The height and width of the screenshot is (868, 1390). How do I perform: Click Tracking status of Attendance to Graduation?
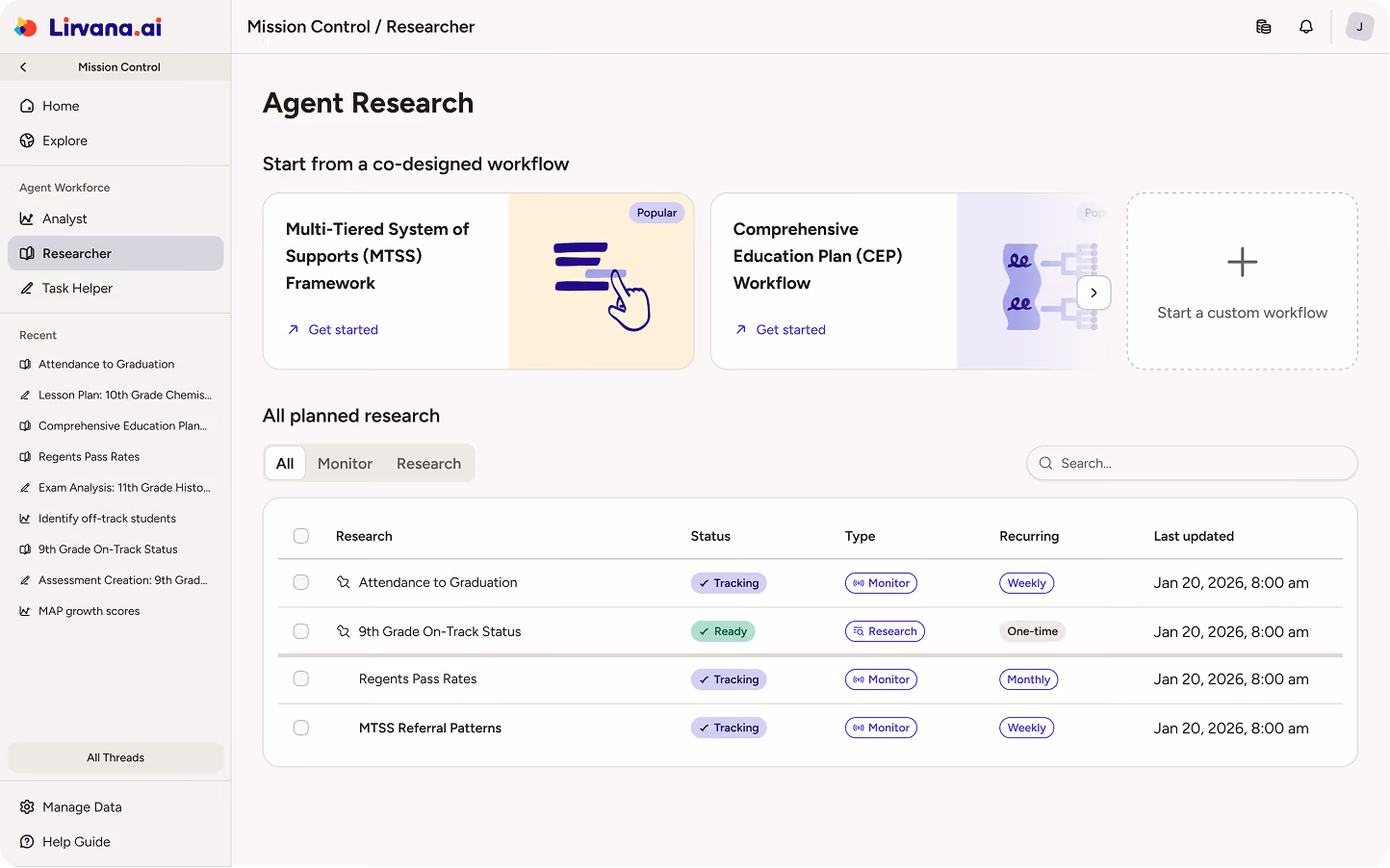coord(729,583)
